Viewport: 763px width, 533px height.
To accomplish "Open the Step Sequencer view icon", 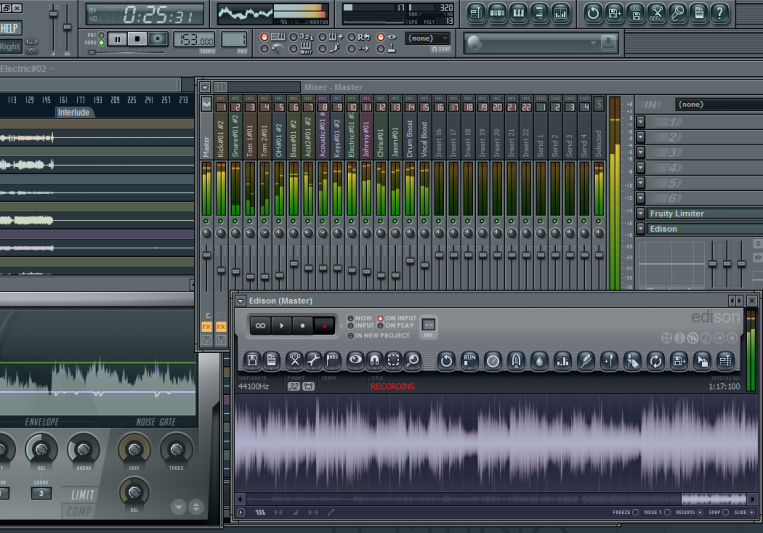I will point(497,13).
